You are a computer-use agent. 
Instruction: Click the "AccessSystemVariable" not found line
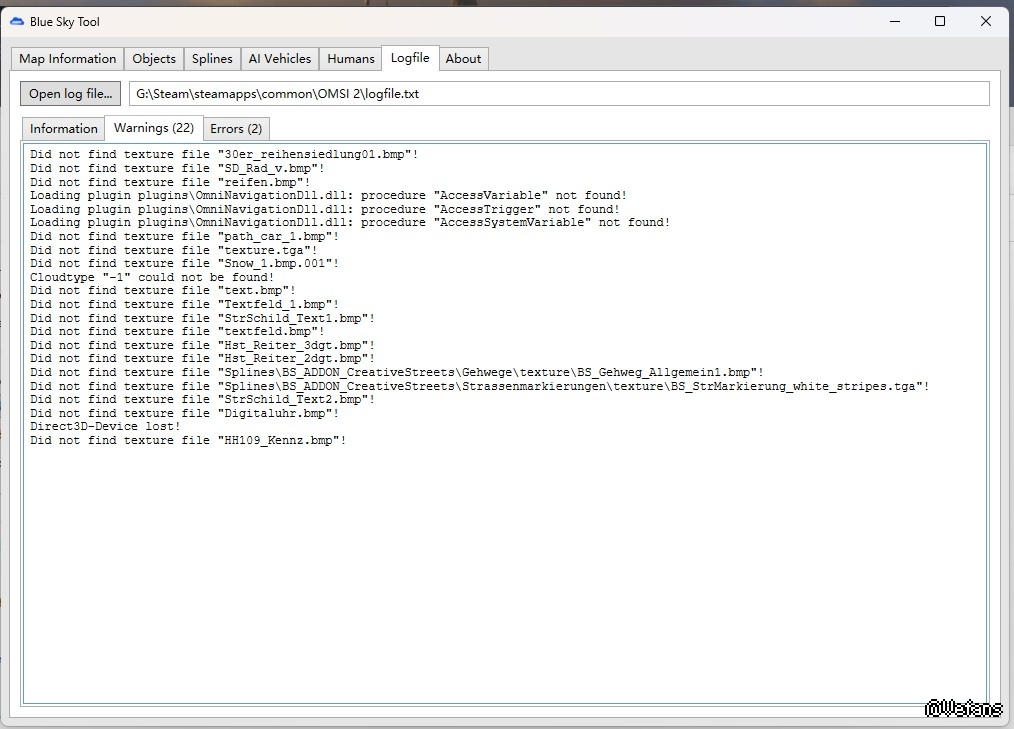click(x=350, y=223)
